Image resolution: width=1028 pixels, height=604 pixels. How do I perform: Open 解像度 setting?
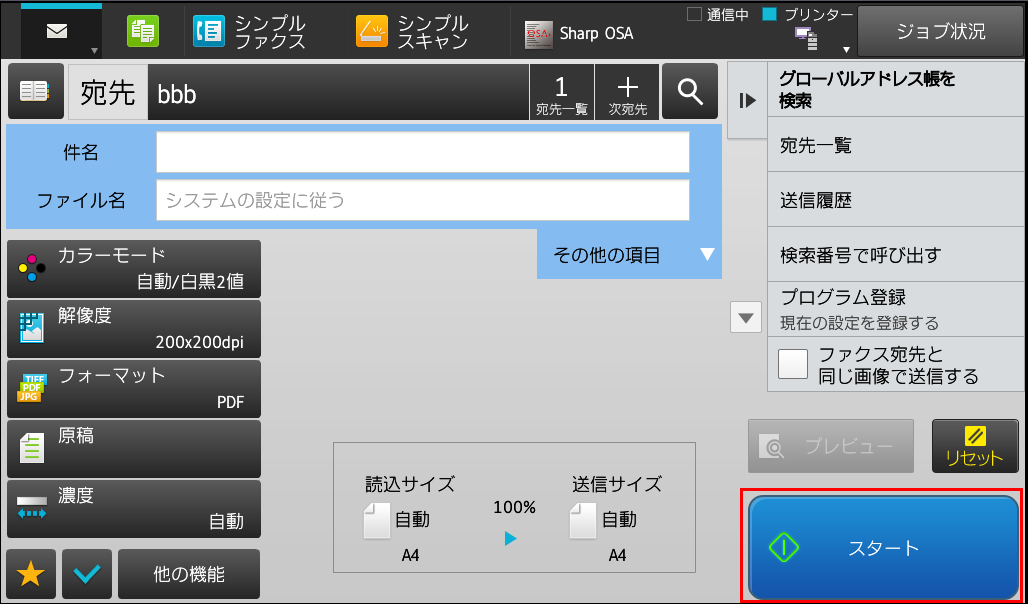[134, 329]
